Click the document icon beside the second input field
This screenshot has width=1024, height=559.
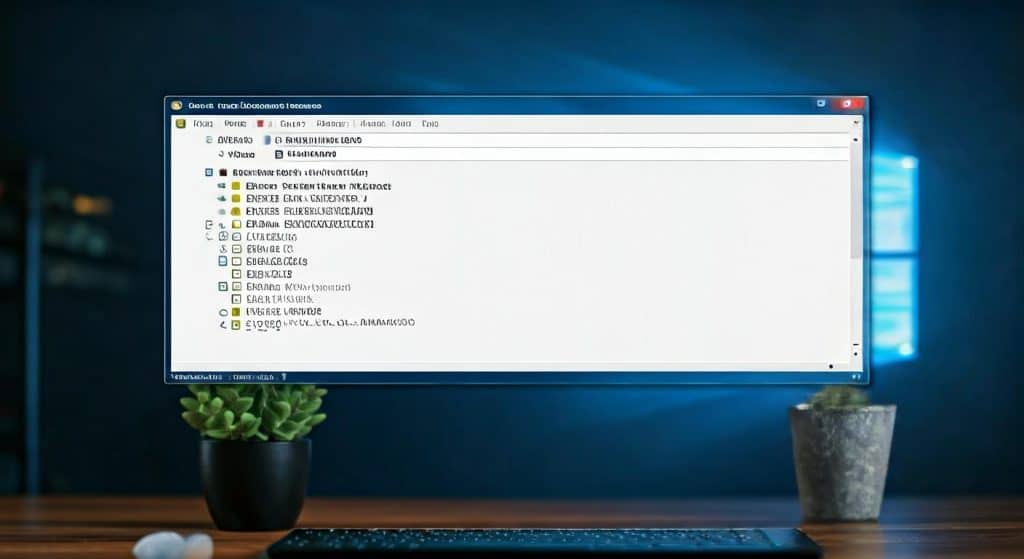(x=279, y=155)
